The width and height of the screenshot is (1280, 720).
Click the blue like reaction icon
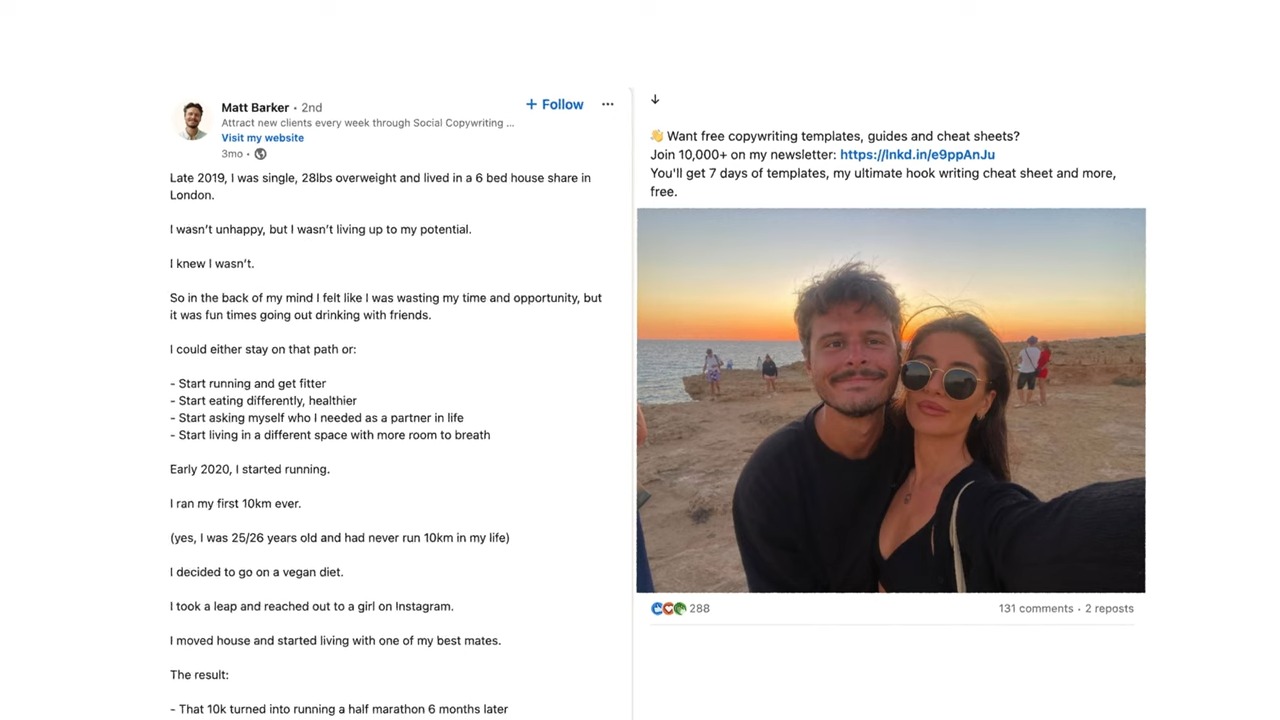(x=657, y=608)
